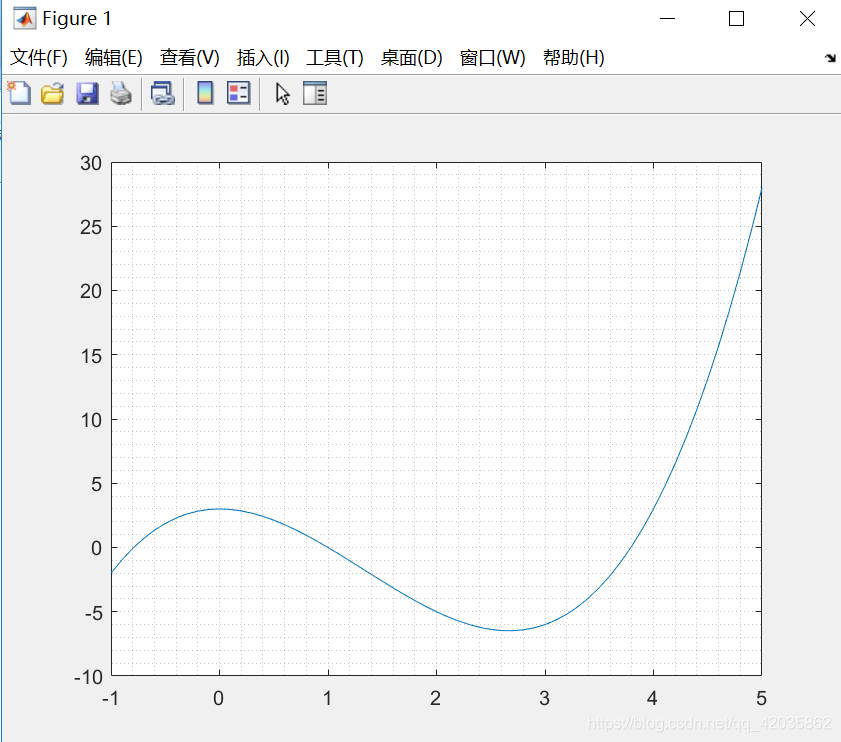Click y-axis tick label 20
Image resolution: width=841 pixels, height=742 pixels.
coord(91,291)
